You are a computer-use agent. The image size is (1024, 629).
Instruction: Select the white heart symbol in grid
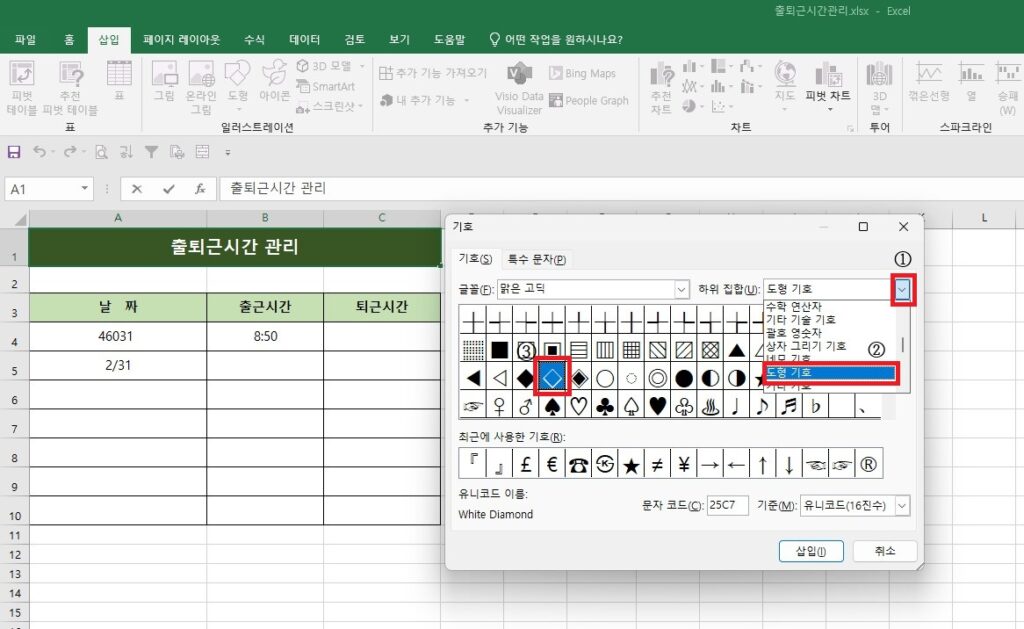click(579, 406)
